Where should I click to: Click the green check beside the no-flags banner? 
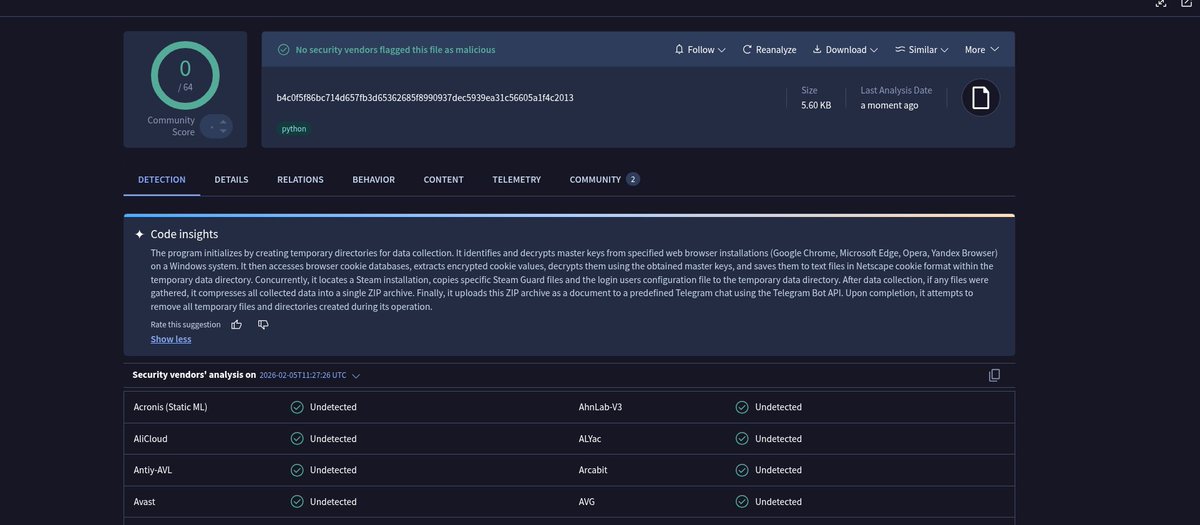[283, 49]
